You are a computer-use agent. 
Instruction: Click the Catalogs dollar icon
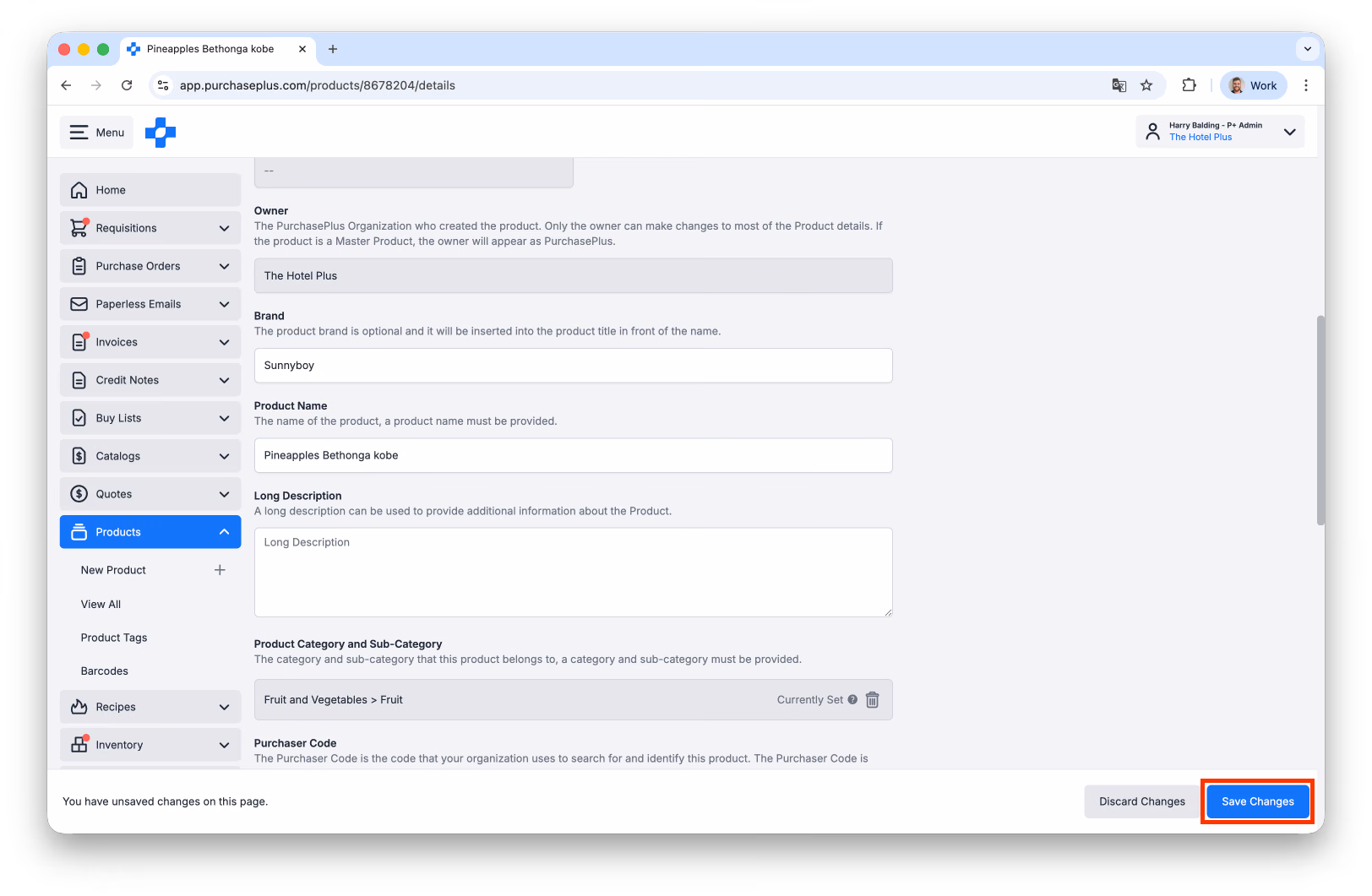[79, 456]
